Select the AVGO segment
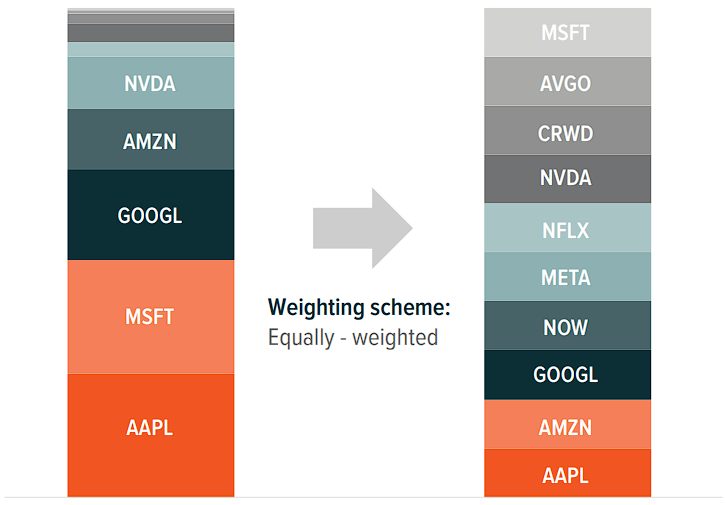Image resolution: width=726 pixels, height=505 pixels. click(567, 82)
